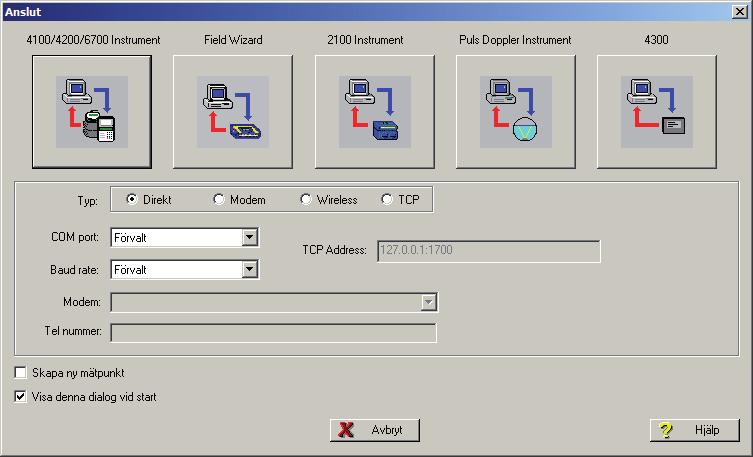Image resolution: width=753 pixels, height=457 pixels.
Task: Select the 4100/4200/6700 Instrument connection icon
Action: 92,112
